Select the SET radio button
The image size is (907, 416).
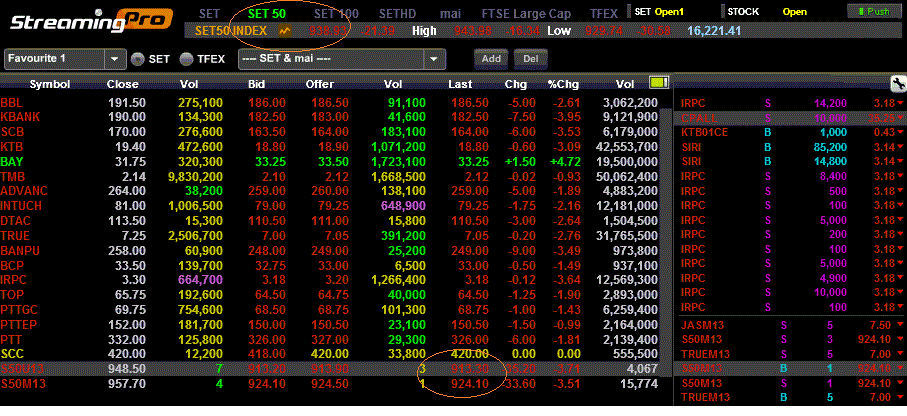[137, 58]
